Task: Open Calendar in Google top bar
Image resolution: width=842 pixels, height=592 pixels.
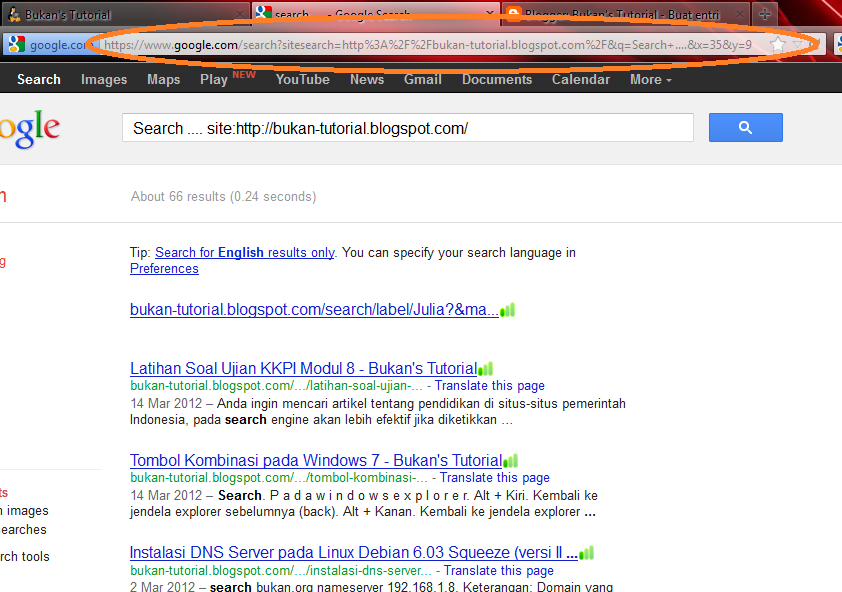Action: pyautogui.click(x=580, y=80)
